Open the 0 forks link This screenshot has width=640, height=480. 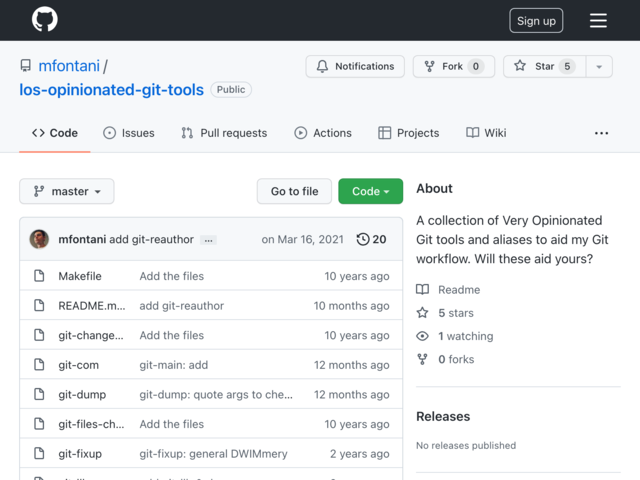click(x=456, y=360)
